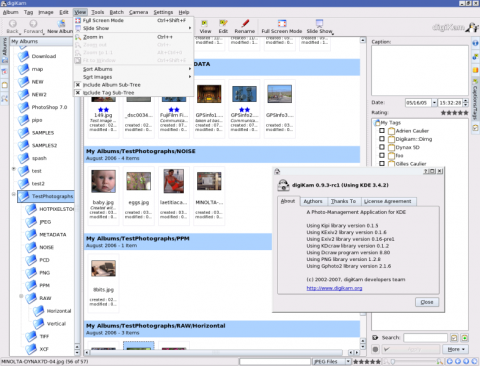Open the Dates calendar left sidebar icon
The image size is (480, 366).
click(x=4, y=71)
